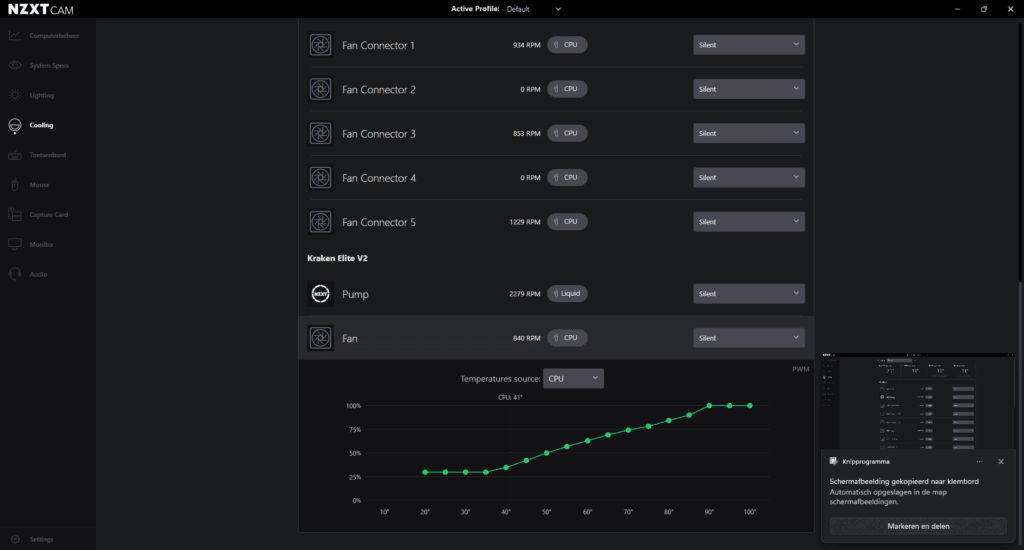Open the screenshot thumbnail in notification
Screen dimensions: 1024x550
pyautogui.click(x=918, y=401)
